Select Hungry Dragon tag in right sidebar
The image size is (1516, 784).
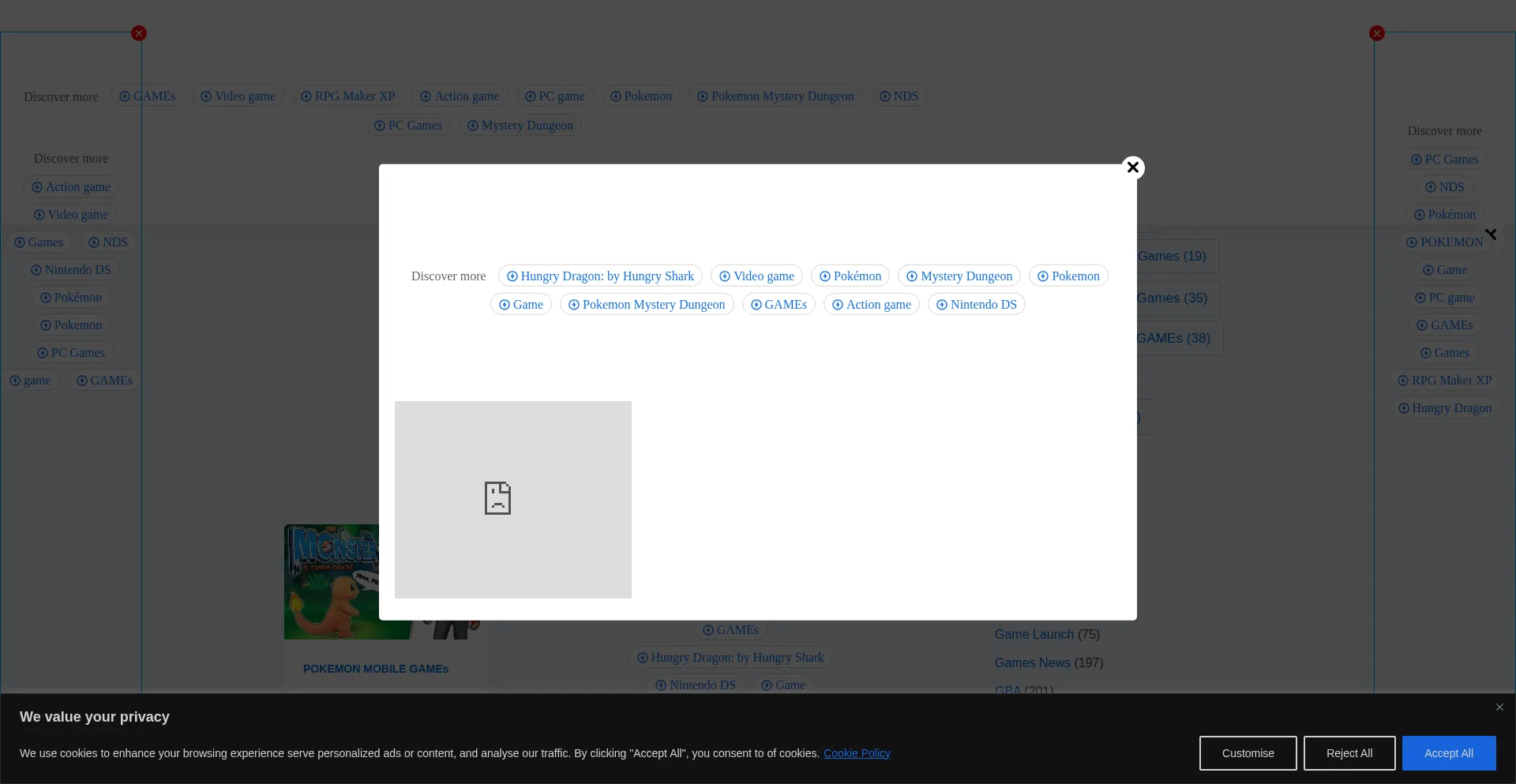coord(1444,408)
